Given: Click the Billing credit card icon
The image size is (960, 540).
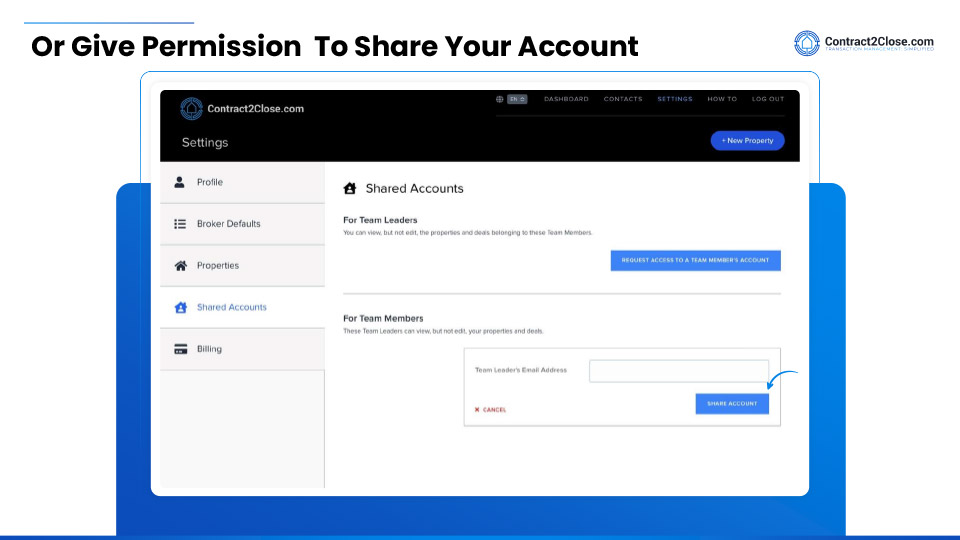Looking at the screenshot, I should [x=180, y=349].
